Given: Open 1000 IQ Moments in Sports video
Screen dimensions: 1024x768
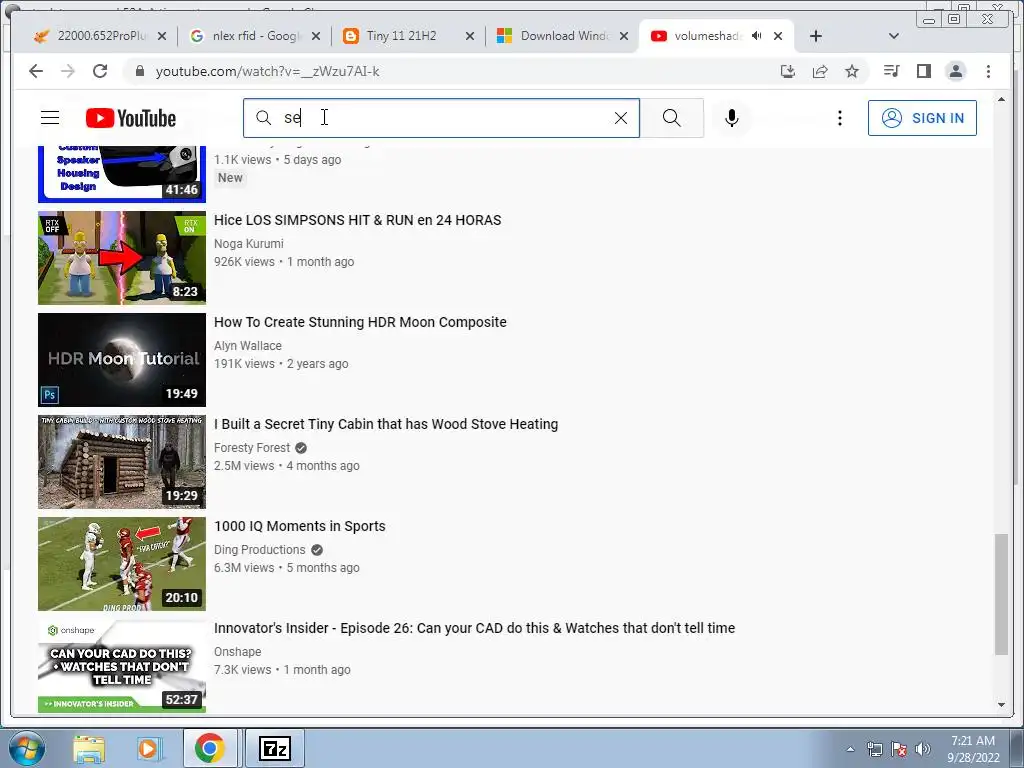Looking at the screenshot, I should pos(299,526).
